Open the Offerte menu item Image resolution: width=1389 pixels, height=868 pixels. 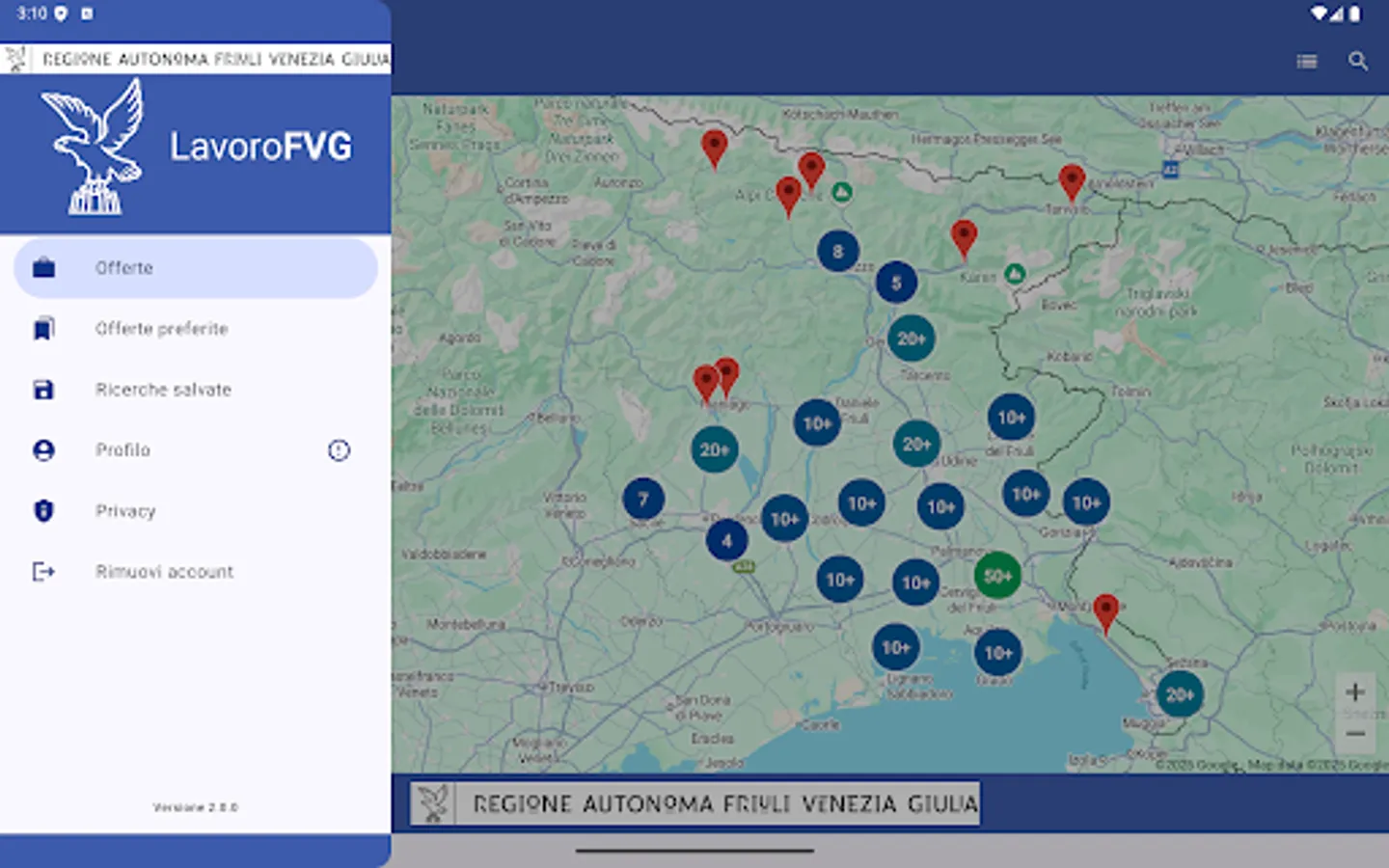pos(196,268)
